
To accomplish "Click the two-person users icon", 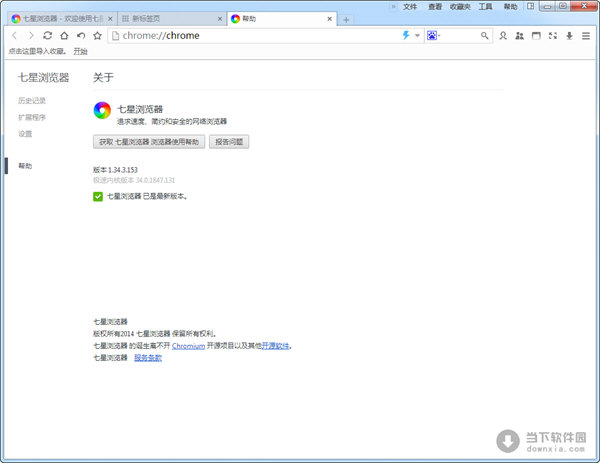I will click(519, 36).
